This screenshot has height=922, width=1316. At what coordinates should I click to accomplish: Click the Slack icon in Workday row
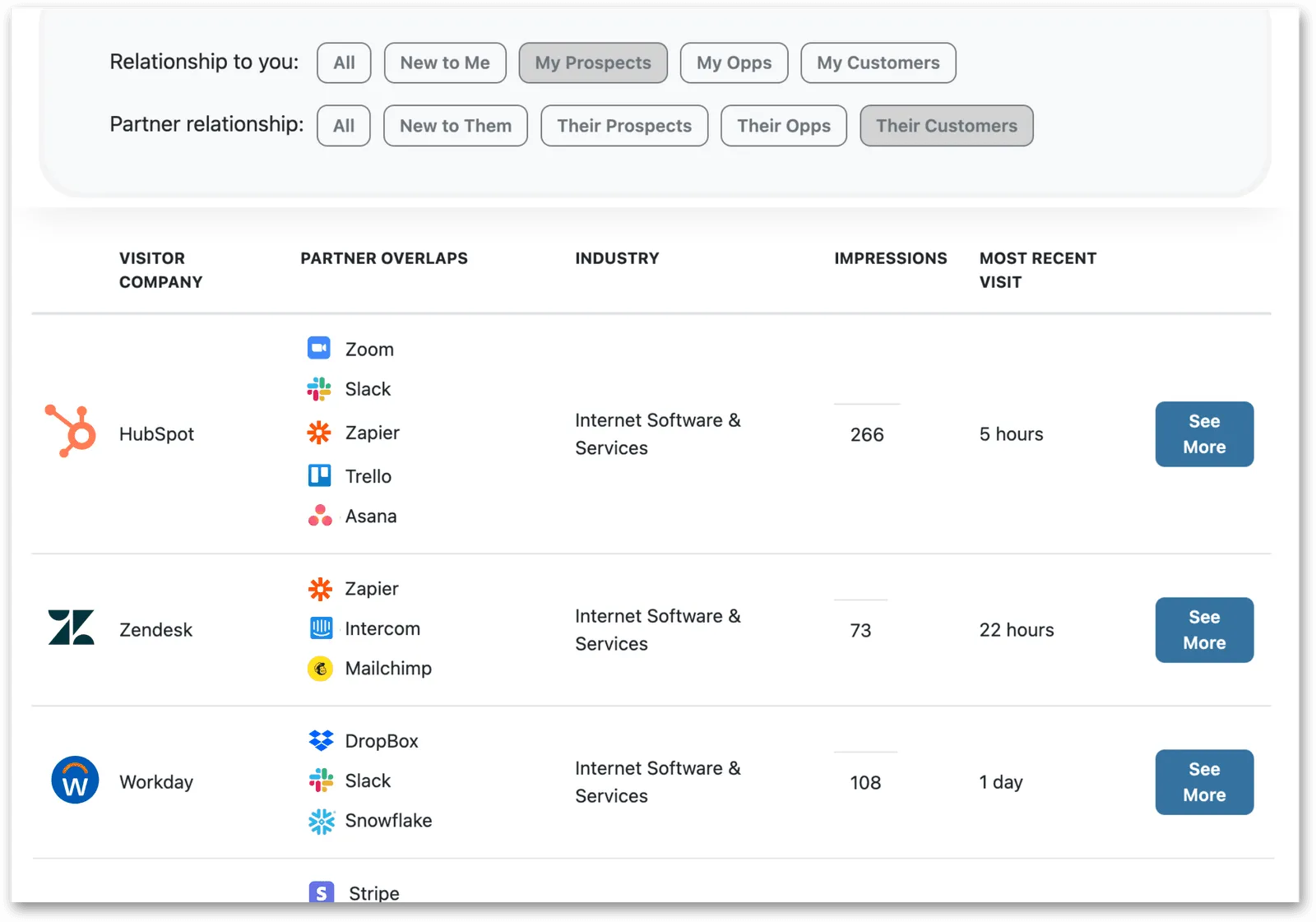pyautogui.click(x=321, y=781)
